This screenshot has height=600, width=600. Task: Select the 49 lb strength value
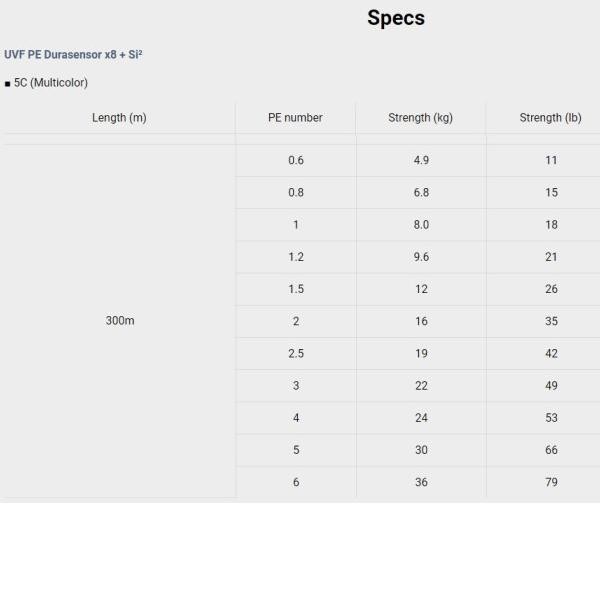click(x=551, y=386)
